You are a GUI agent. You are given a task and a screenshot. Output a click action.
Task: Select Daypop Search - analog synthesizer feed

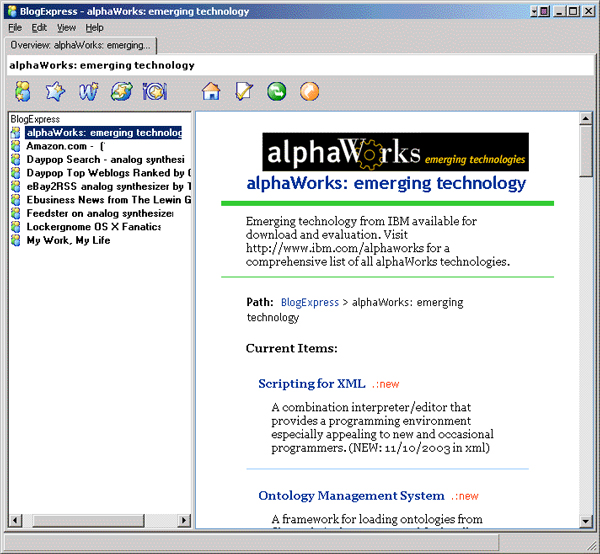(105, 160)
